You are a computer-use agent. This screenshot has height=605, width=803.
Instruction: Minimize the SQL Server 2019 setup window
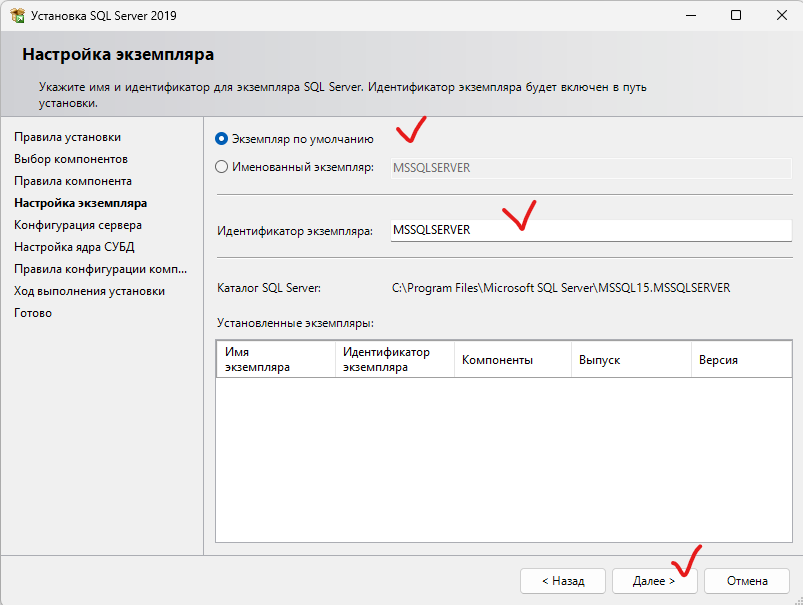click(x=691, y=15)
